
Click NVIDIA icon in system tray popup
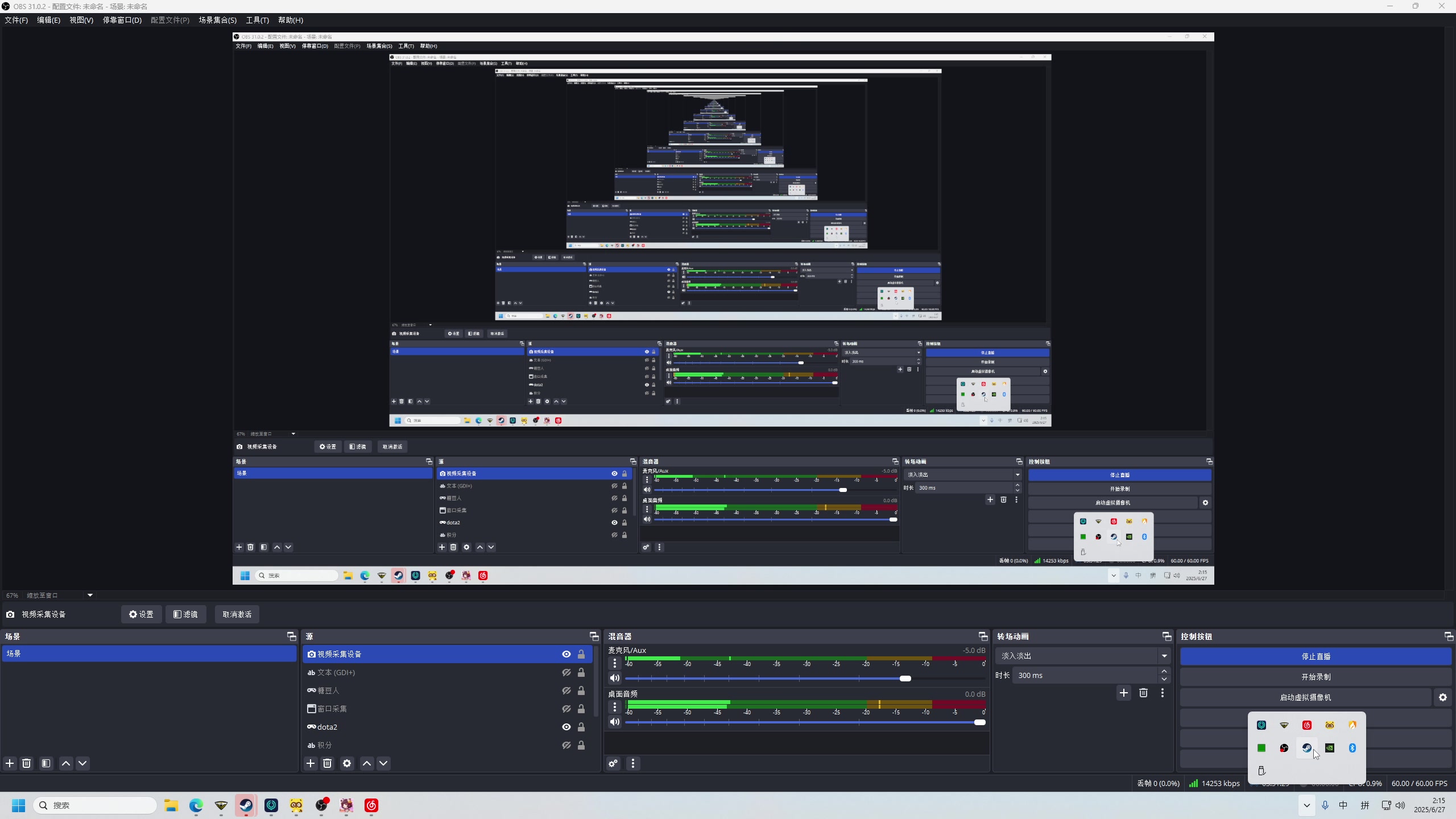point(1330,748)
